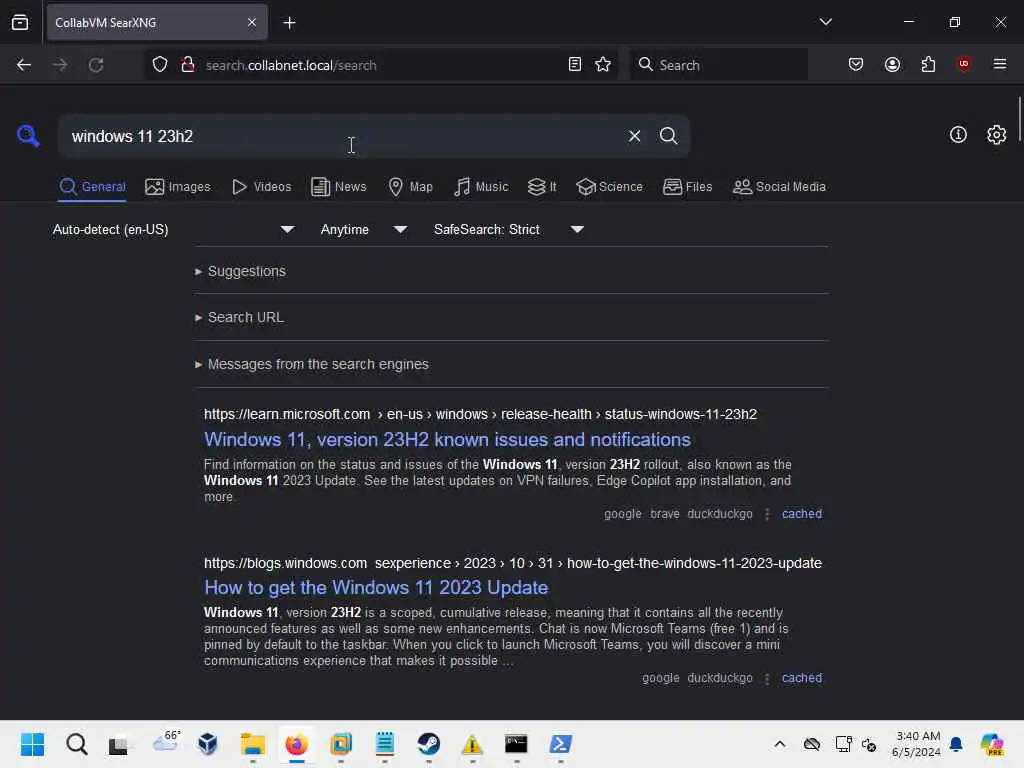Switch to the Images category tab
This screenshot has width=1024, height=768.
(x=178, y=187)
